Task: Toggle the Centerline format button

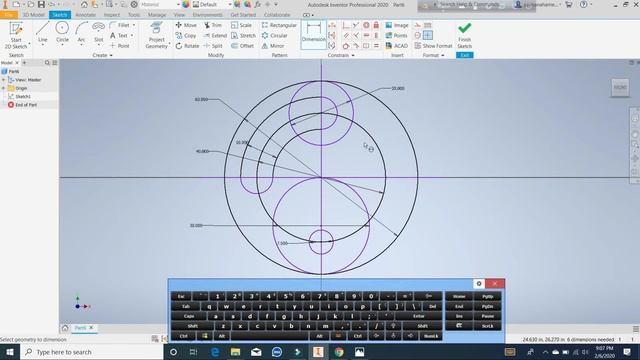Action: tap(418, 36)
